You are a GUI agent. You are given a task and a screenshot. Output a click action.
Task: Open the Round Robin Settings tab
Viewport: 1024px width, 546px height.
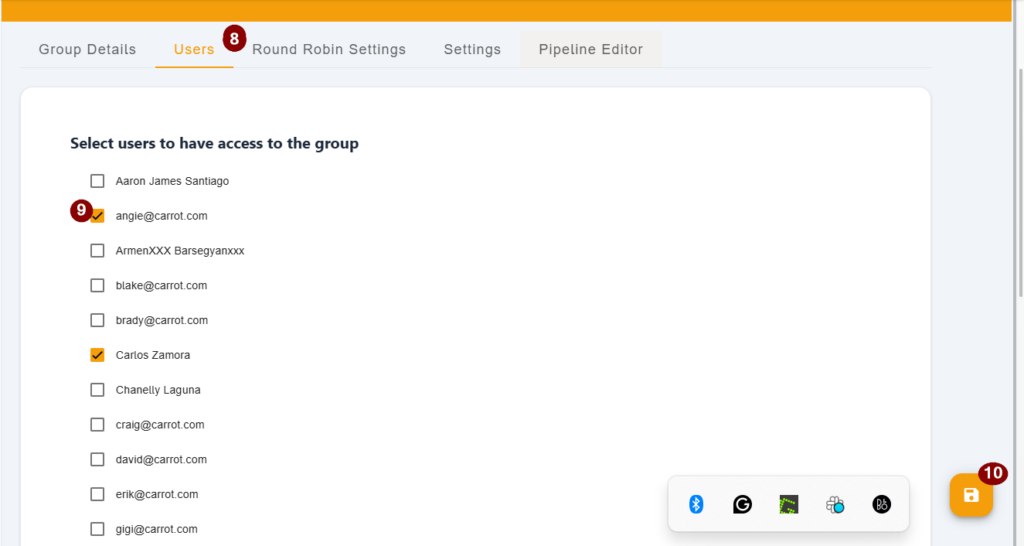329,50
